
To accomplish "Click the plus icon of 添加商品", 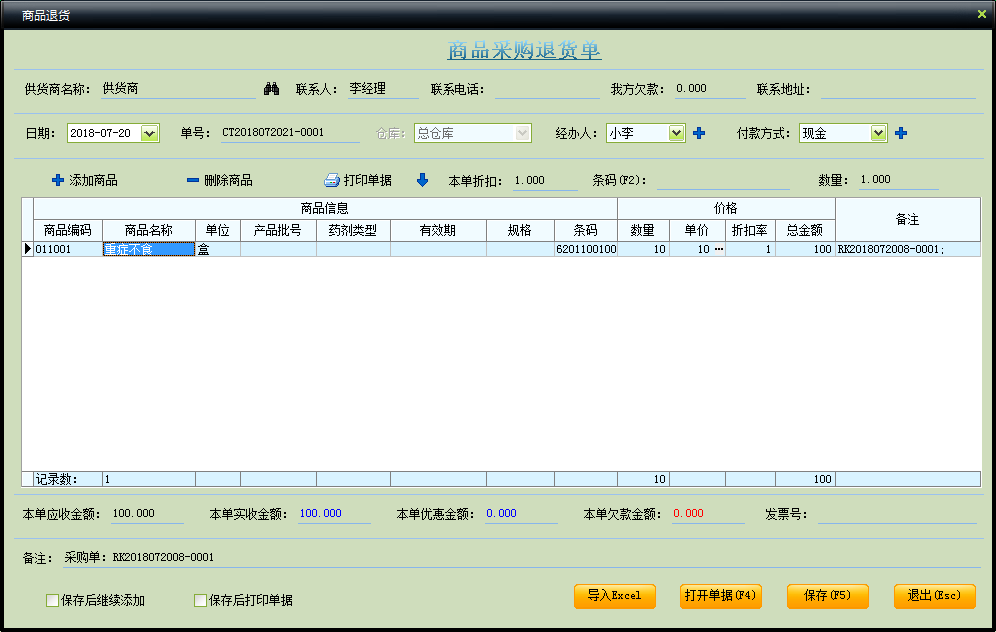I will pos(58,180).
